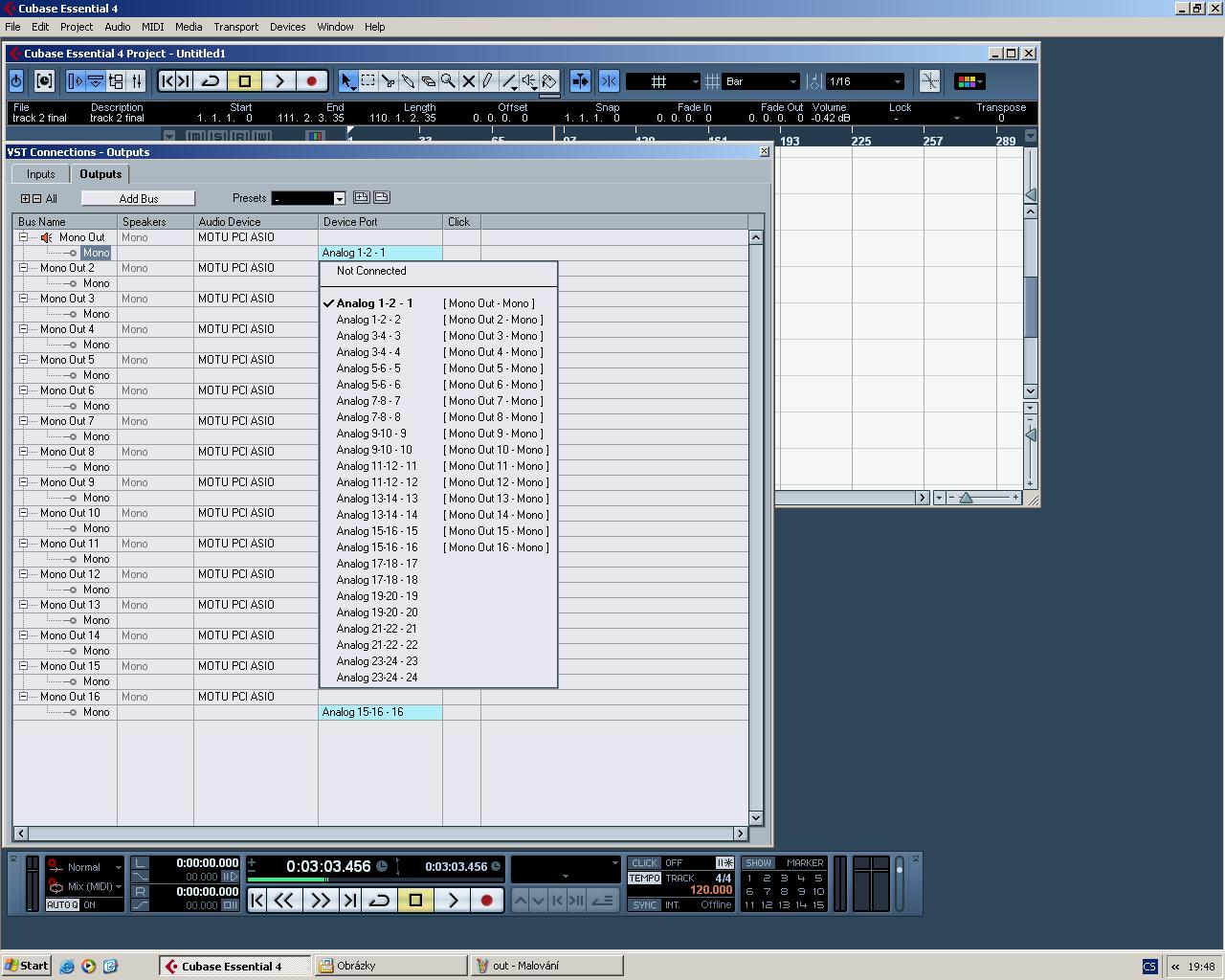Image resolution: width=1225 pixels, height=980 pixels.
Task: Select the Scissors split tool in toolbar
Action: [x=388, y=81]
